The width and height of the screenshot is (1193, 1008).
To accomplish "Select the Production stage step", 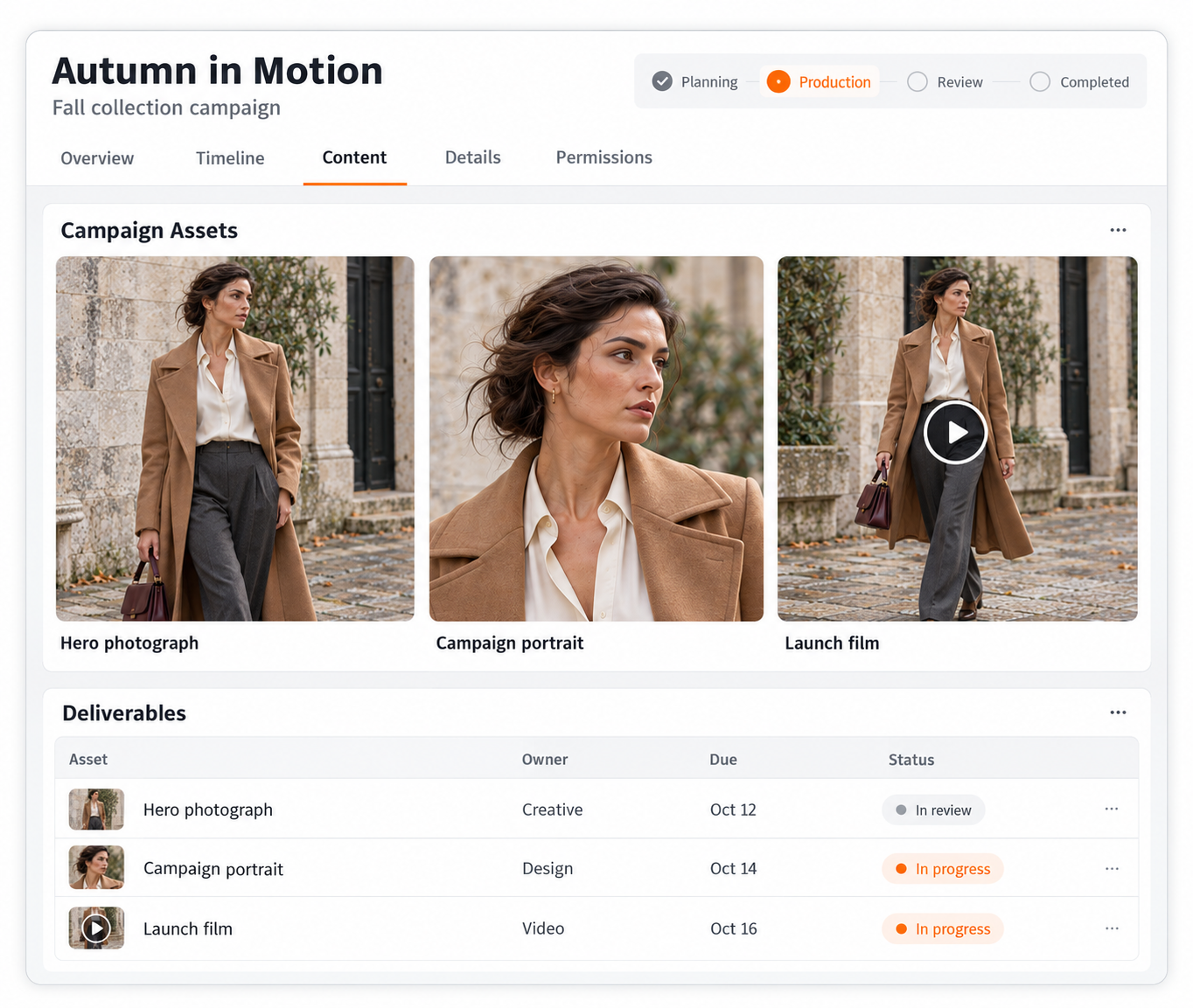I will 819,81.
